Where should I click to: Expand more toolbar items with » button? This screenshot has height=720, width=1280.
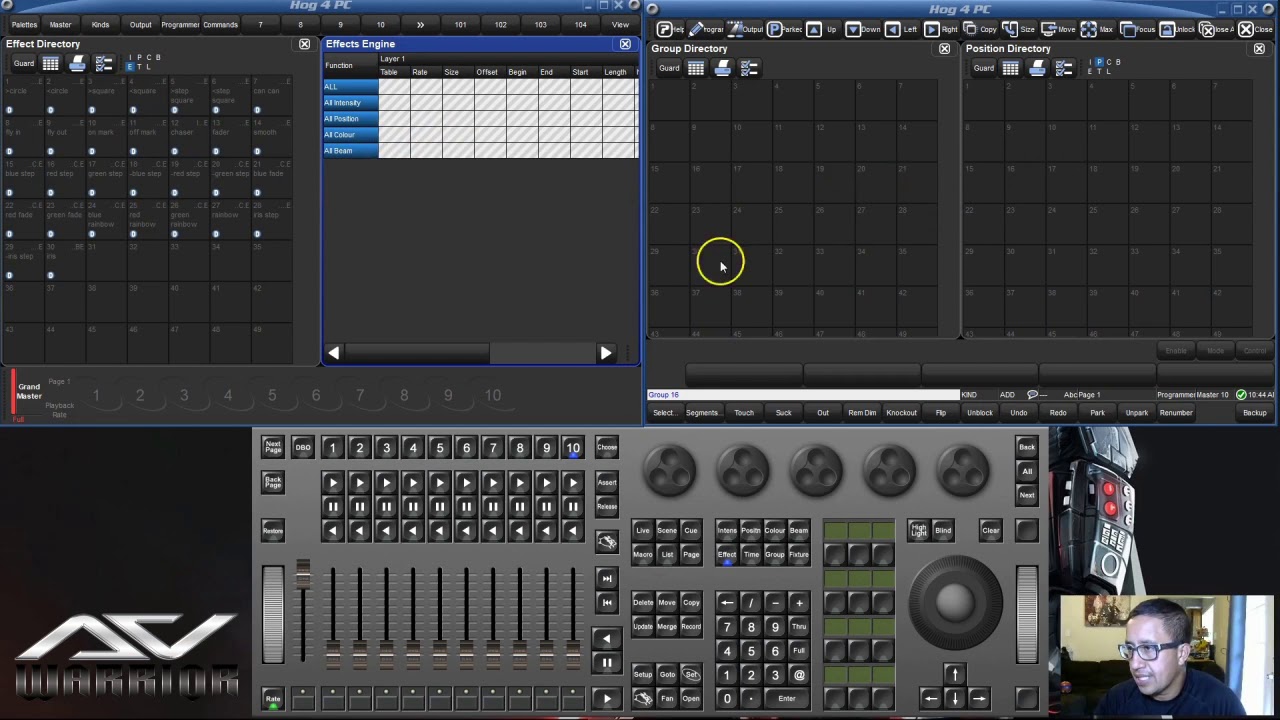click(x=420, y=24)
